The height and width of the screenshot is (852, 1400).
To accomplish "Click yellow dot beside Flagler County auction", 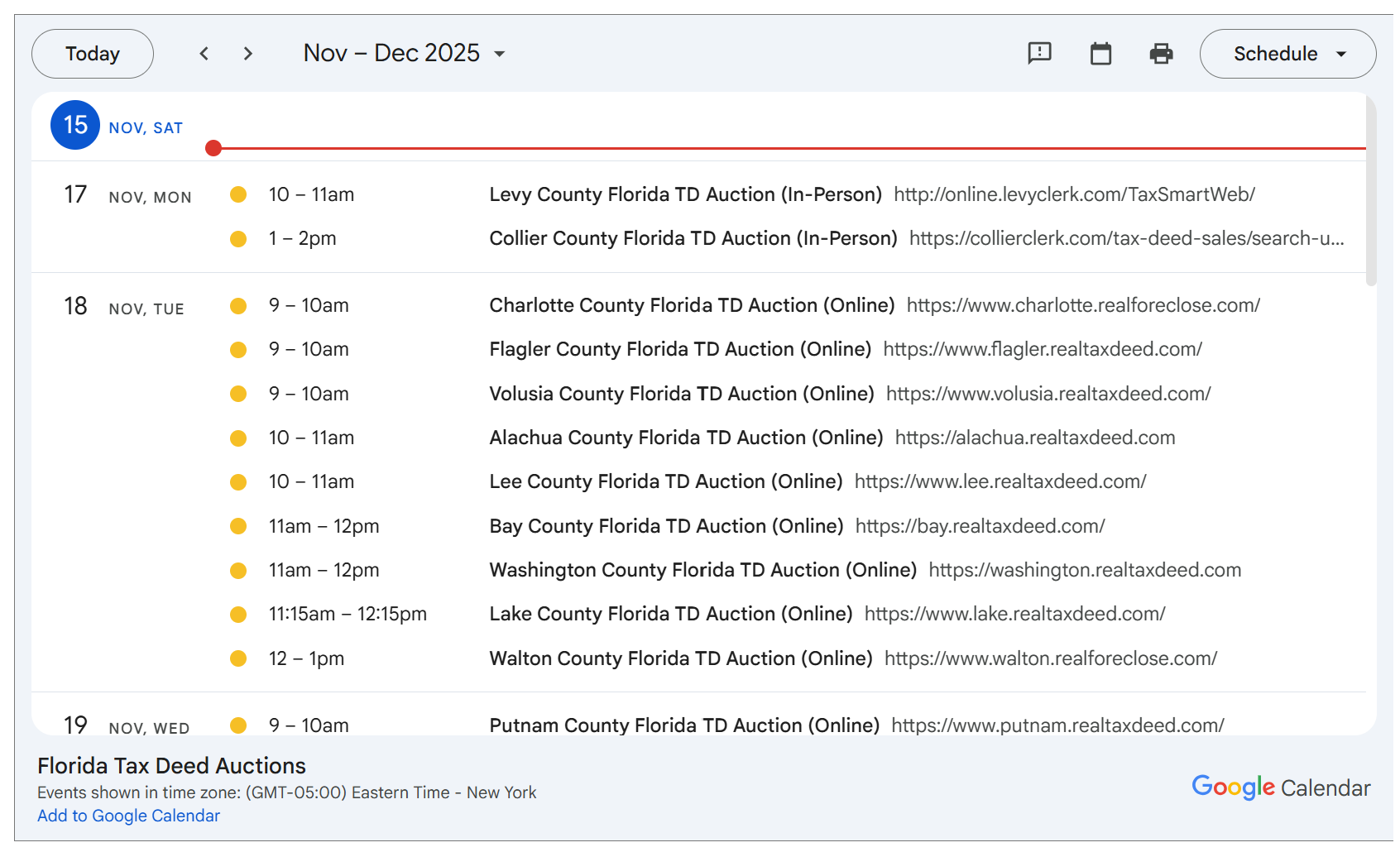I will pos(238,350).
